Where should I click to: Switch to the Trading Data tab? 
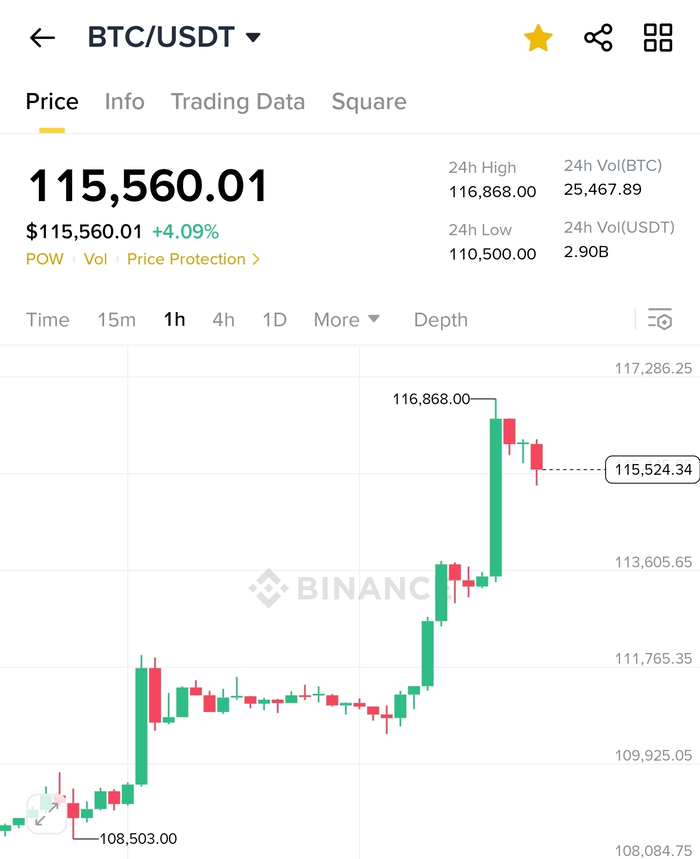coord(238,102)
